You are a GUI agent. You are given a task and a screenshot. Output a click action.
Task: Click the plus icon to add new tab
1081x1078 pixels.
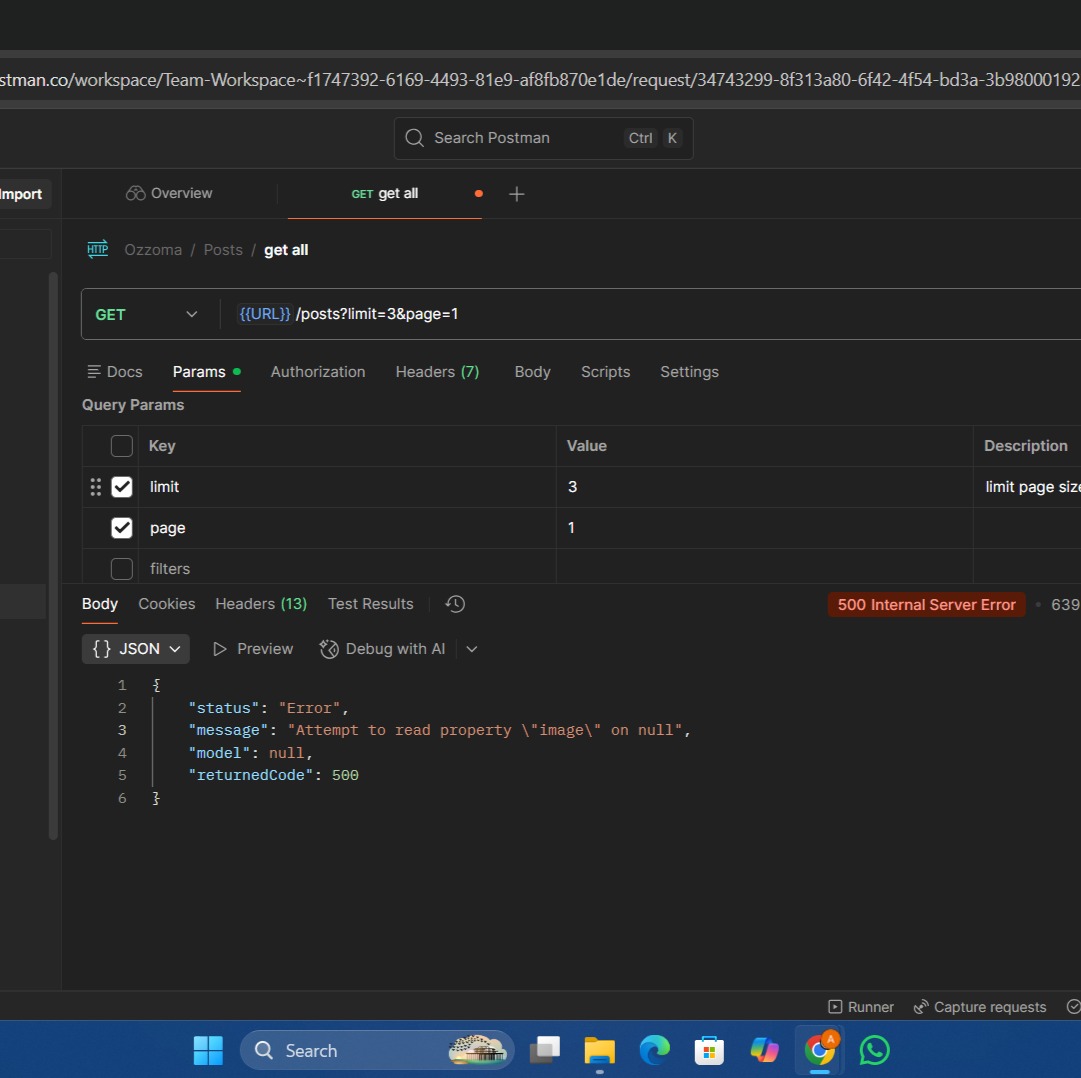point(516,194)
